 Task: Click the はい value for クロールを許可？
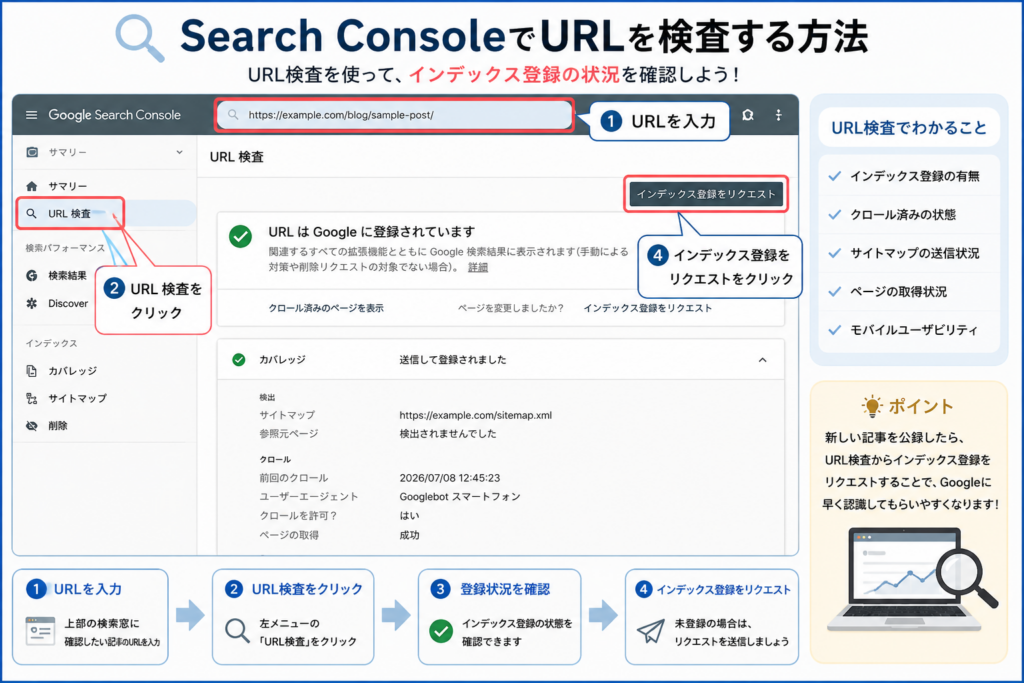409,516
